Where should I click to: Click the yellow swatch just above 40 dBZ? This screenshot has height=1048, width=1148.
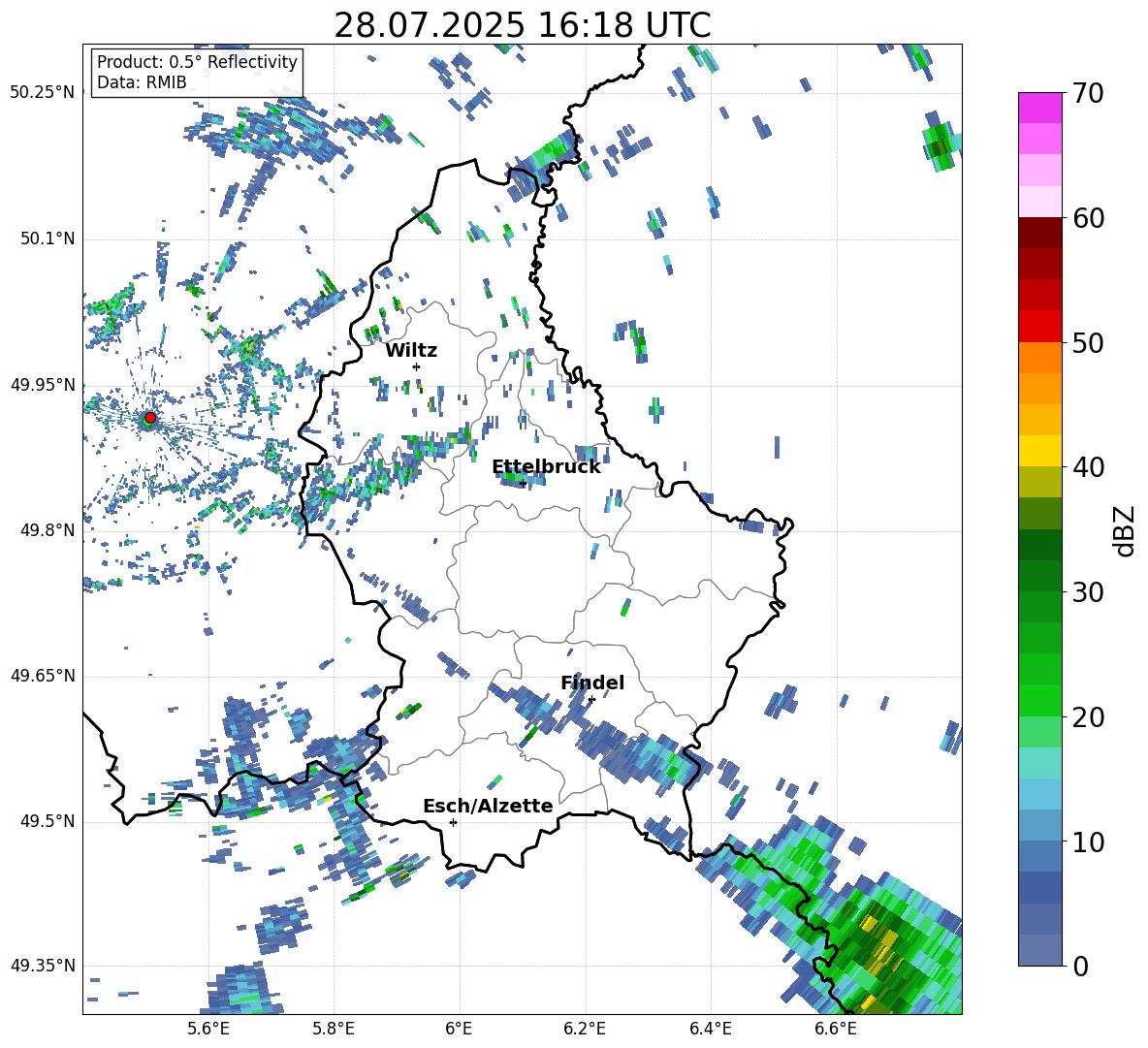tap(1039, 451)
